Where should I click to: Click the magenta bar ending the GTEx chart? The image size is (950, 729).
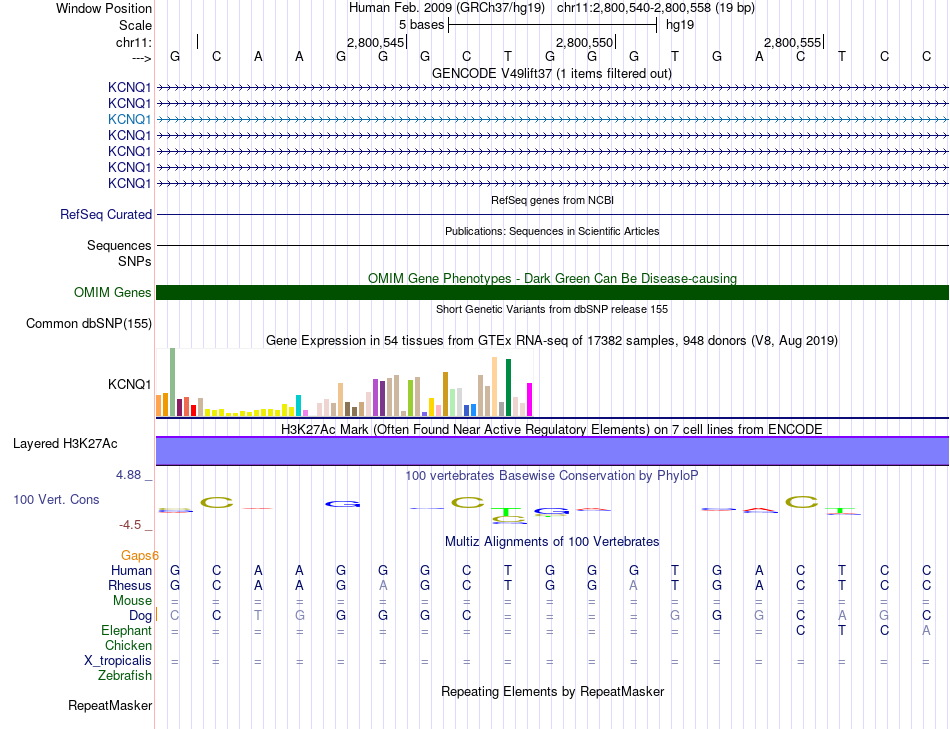[x=529, y=399]
